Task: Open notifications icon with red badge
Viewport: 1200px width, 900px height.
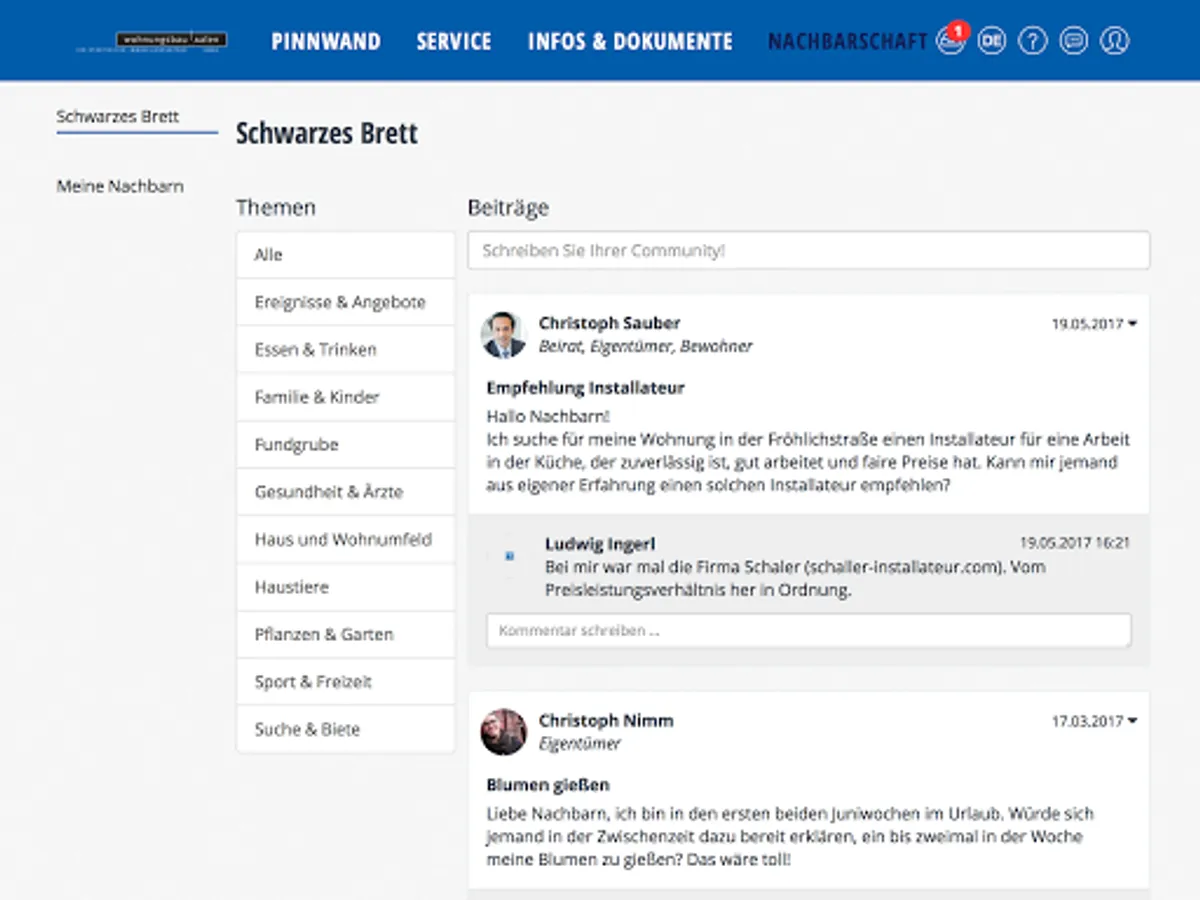Action: (951, 40)
